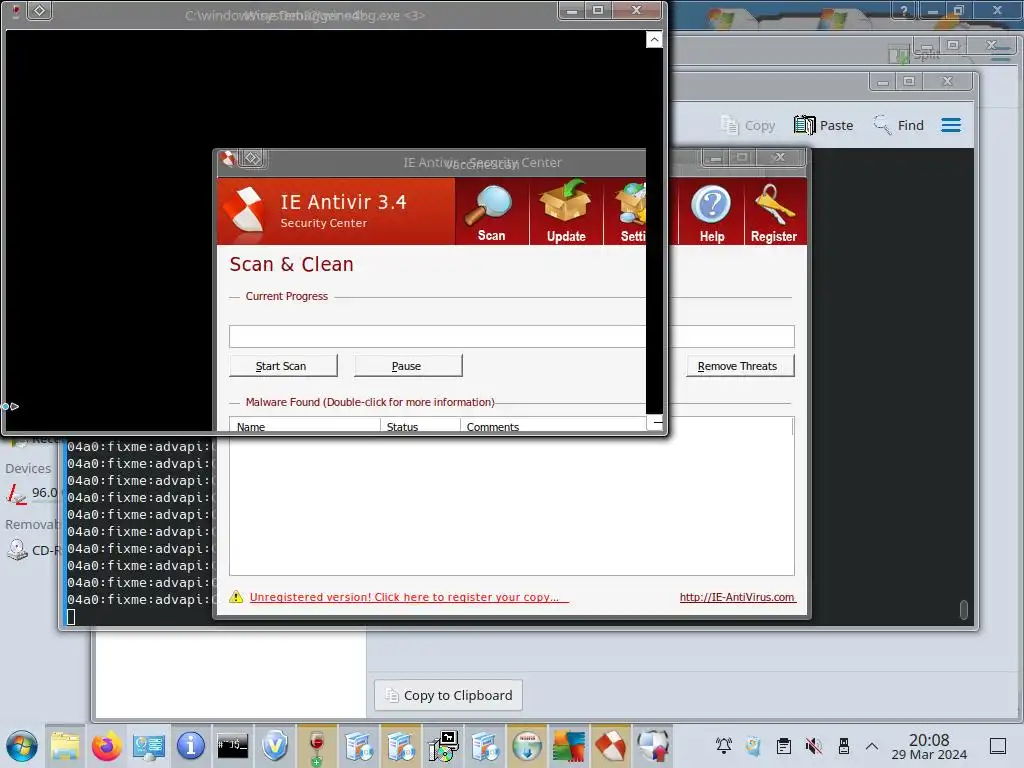Select the 96.0 hard drive device in sidebar

coord(33,493)
